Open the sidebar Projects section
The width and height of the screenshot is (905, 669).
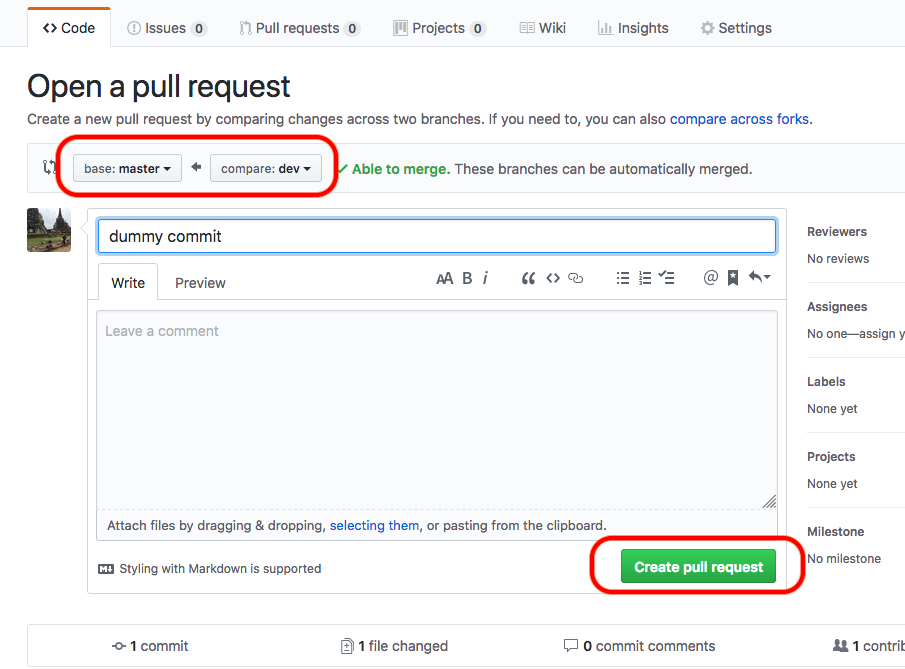[x=831, y=457]
